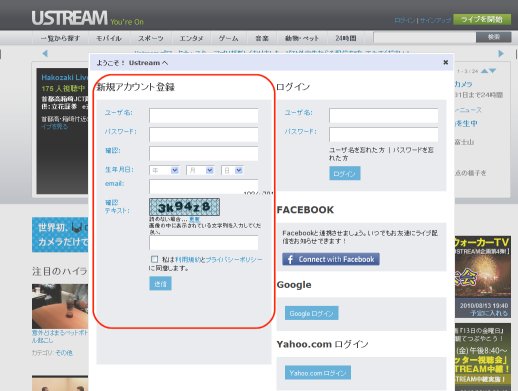Click the right carousel arrow

(x=501, y=53)
